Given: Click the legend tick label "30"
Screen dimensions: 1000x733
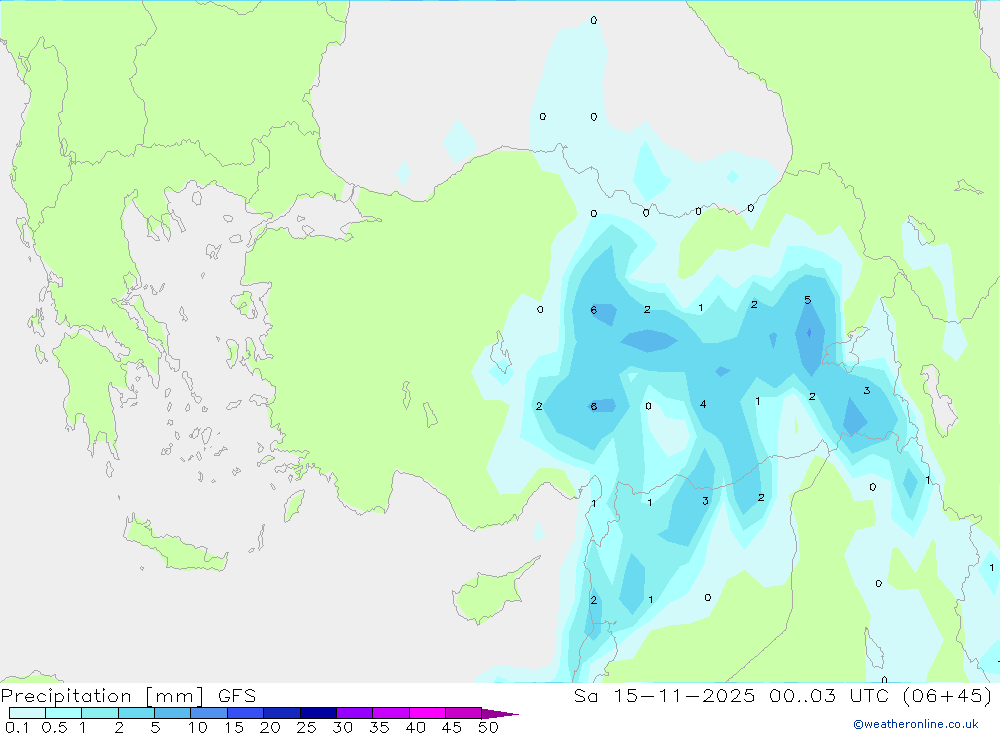Looking at the screenshot, I should (343, 727).
